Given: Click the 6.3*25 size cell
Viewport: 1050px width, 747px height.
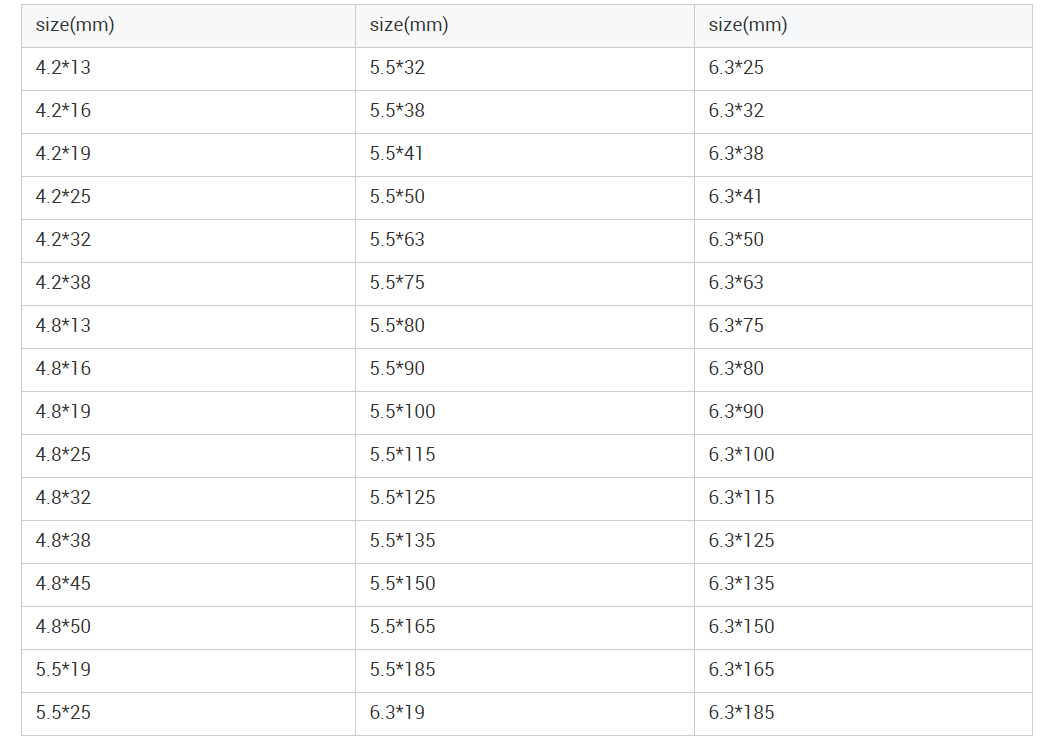Looking at the screenshot, I should click(x=736, y=68).
